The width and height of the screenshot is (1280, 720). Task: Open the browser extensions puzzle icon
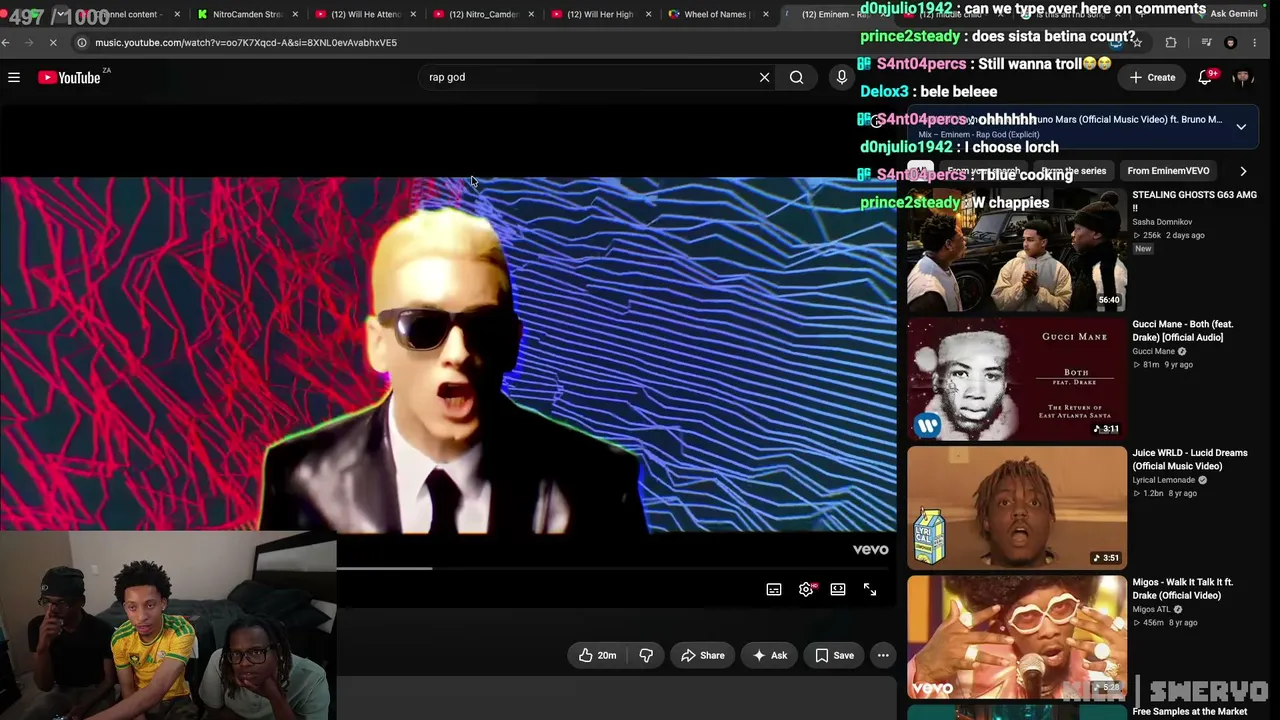click(1171, 43)
